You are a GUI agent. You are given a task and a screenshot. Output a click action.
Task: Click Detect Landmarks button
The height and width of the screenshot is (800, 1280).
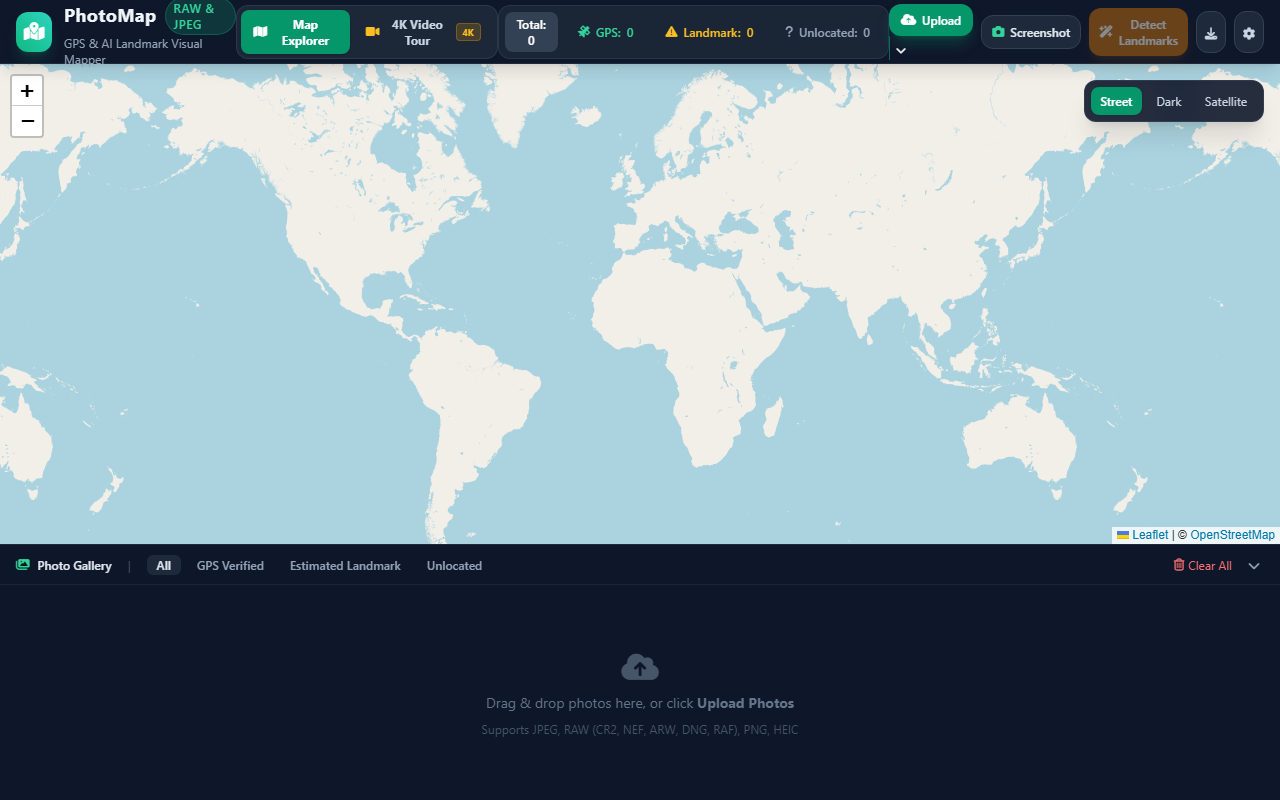(x=1138, y=32)
